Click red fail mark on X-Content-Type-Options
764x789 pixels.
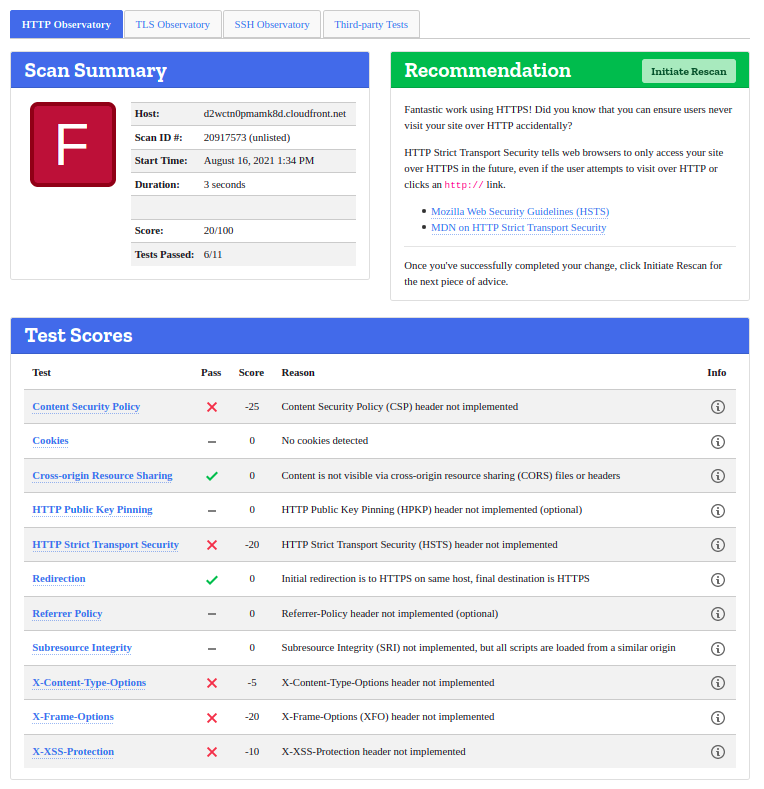pos(212,683)
